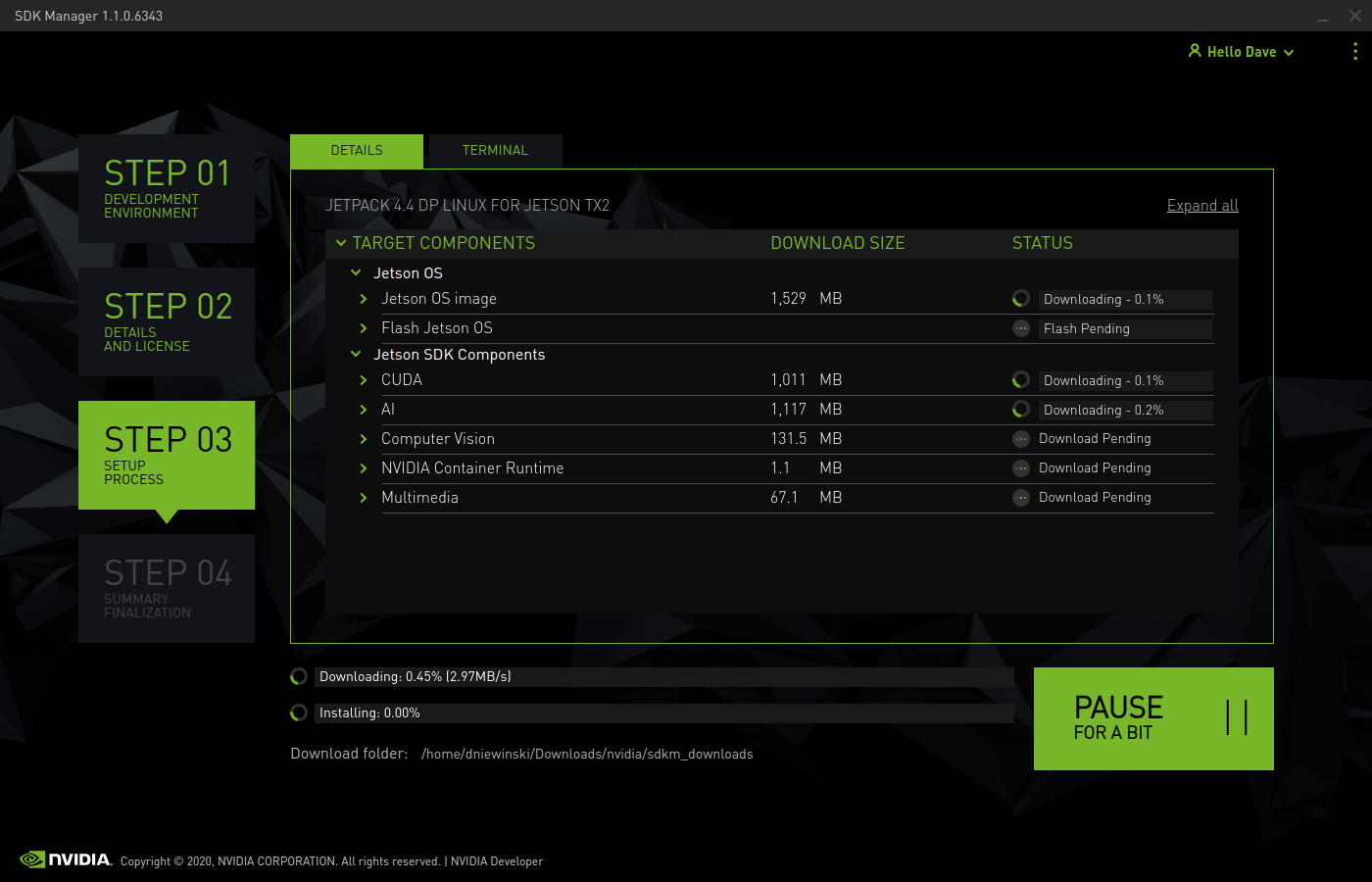Click the overall Downloading progress bar
Viewport: 1372px width, 882px height.
pyautogui.click(x=663, y=677)
